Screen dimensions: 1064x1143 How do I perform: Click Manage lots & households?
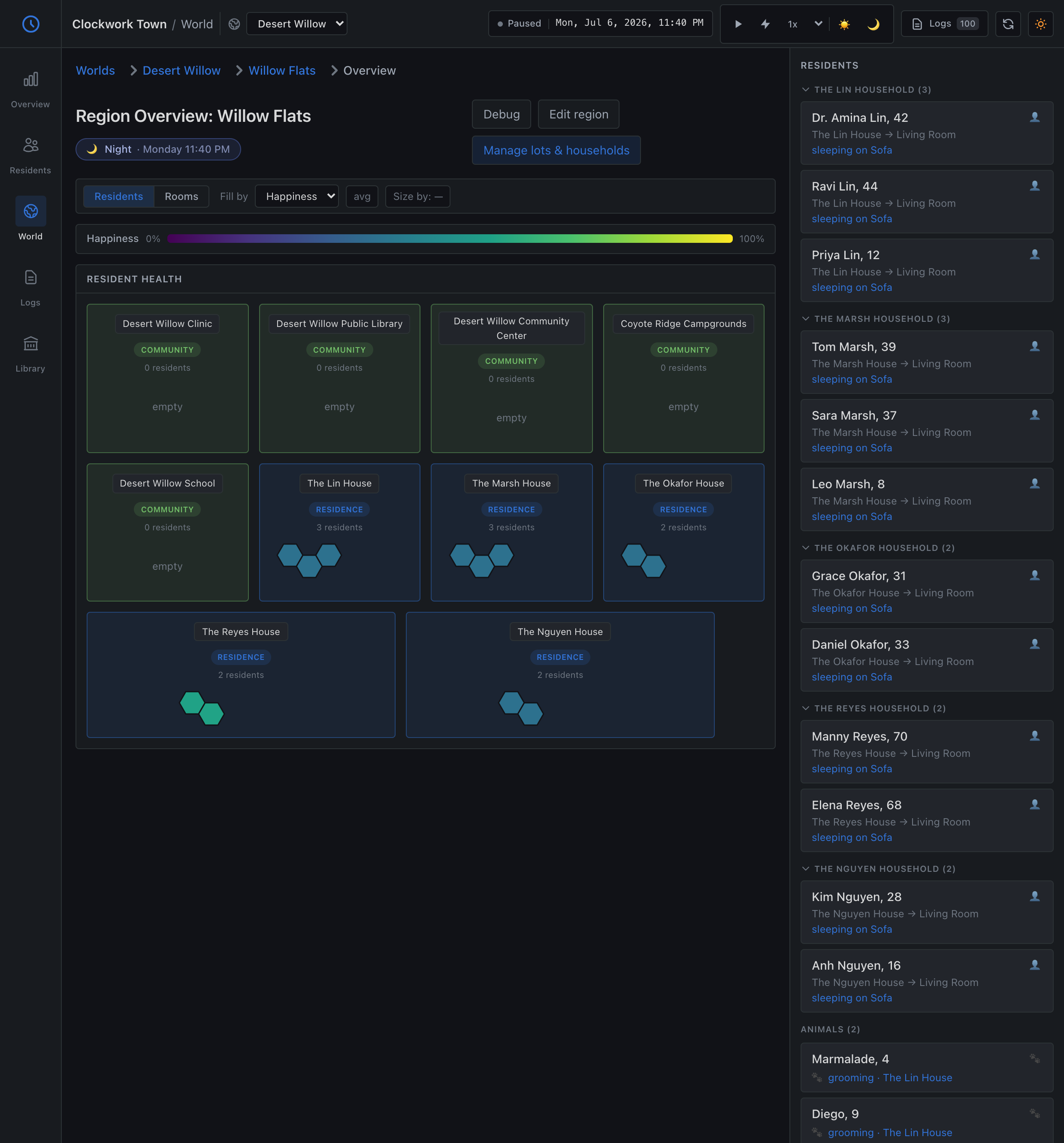[x=556, y=150]
